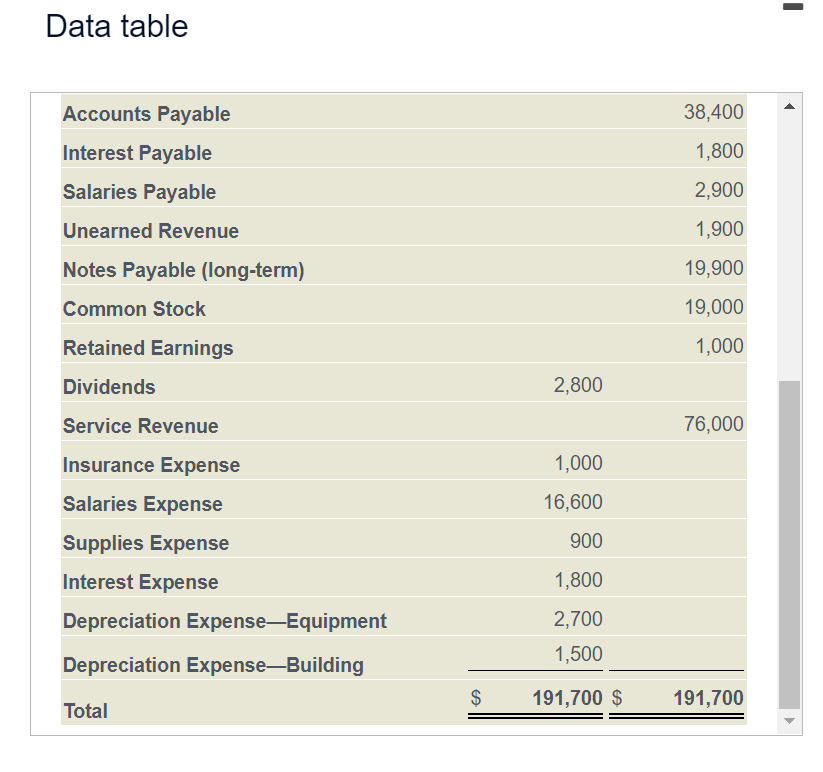Select the Accounts Payable row label
This screenshot has height=772, width=823.
point(146,114)
